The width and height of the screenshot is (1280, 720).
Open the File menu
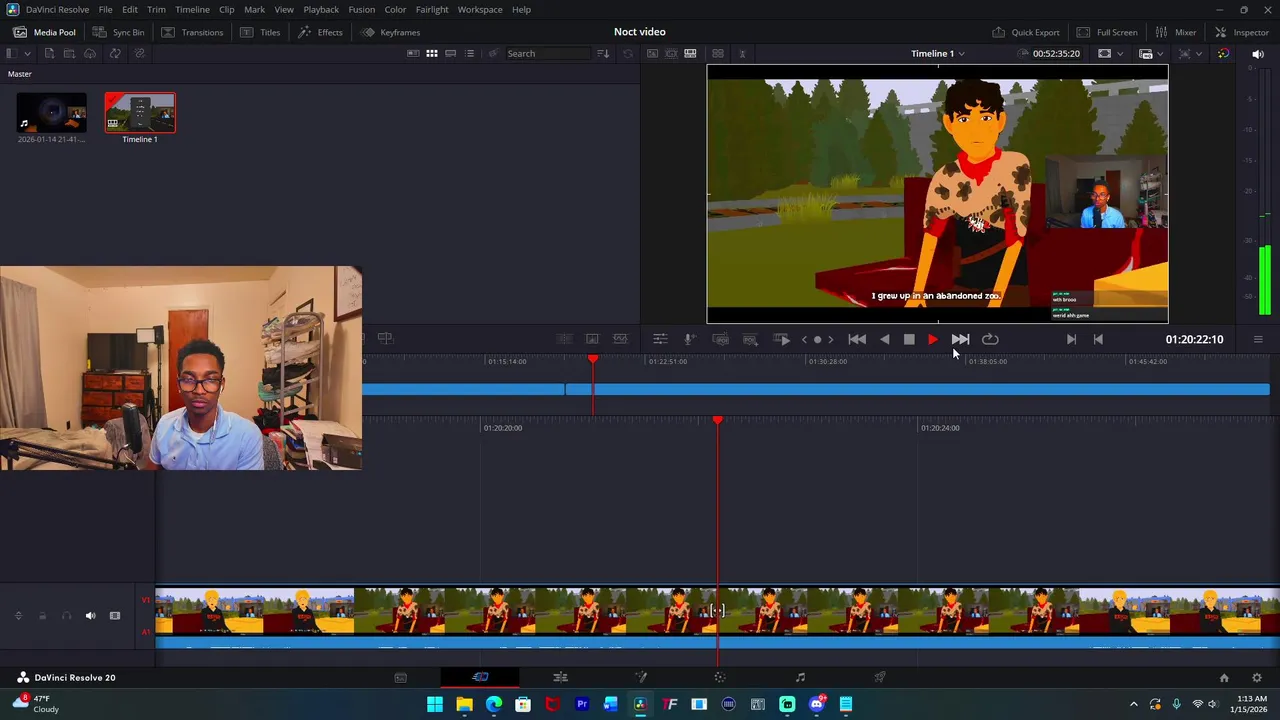click(x=105, y=9)
